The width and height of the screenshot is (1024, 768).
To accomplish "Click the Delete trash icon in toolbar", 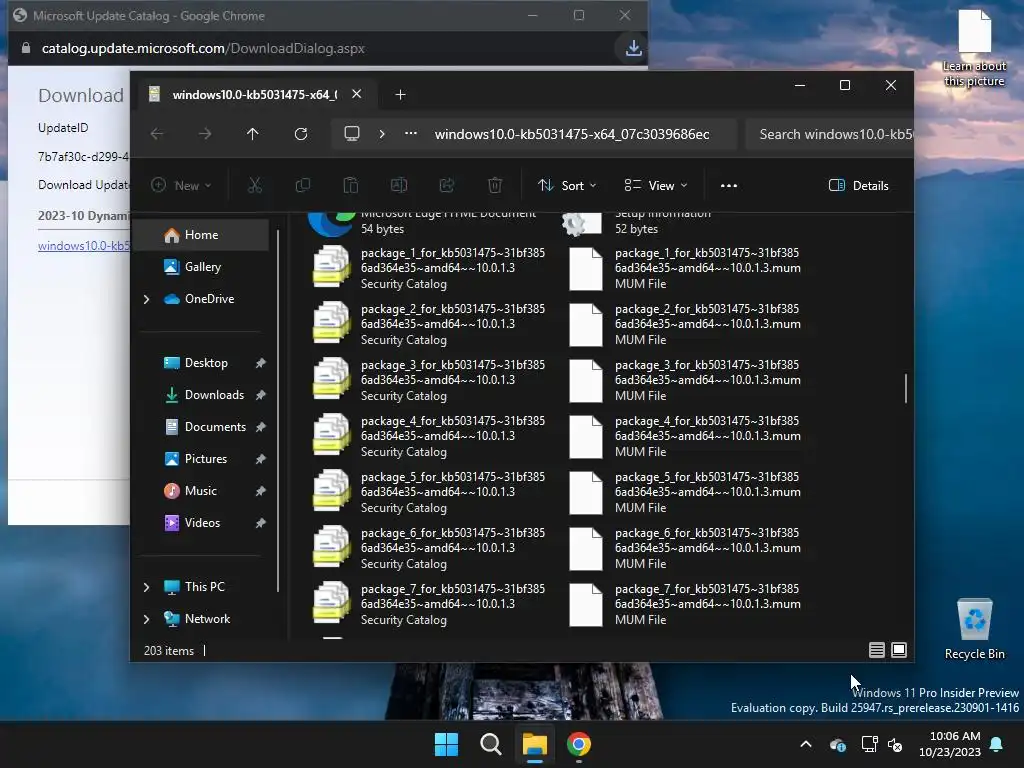I will (x=495, y=185).
